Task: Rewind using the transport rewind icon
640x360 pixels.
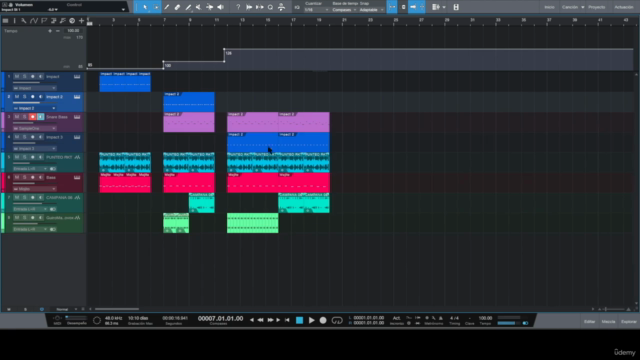Action: click(x=260, y=320)
